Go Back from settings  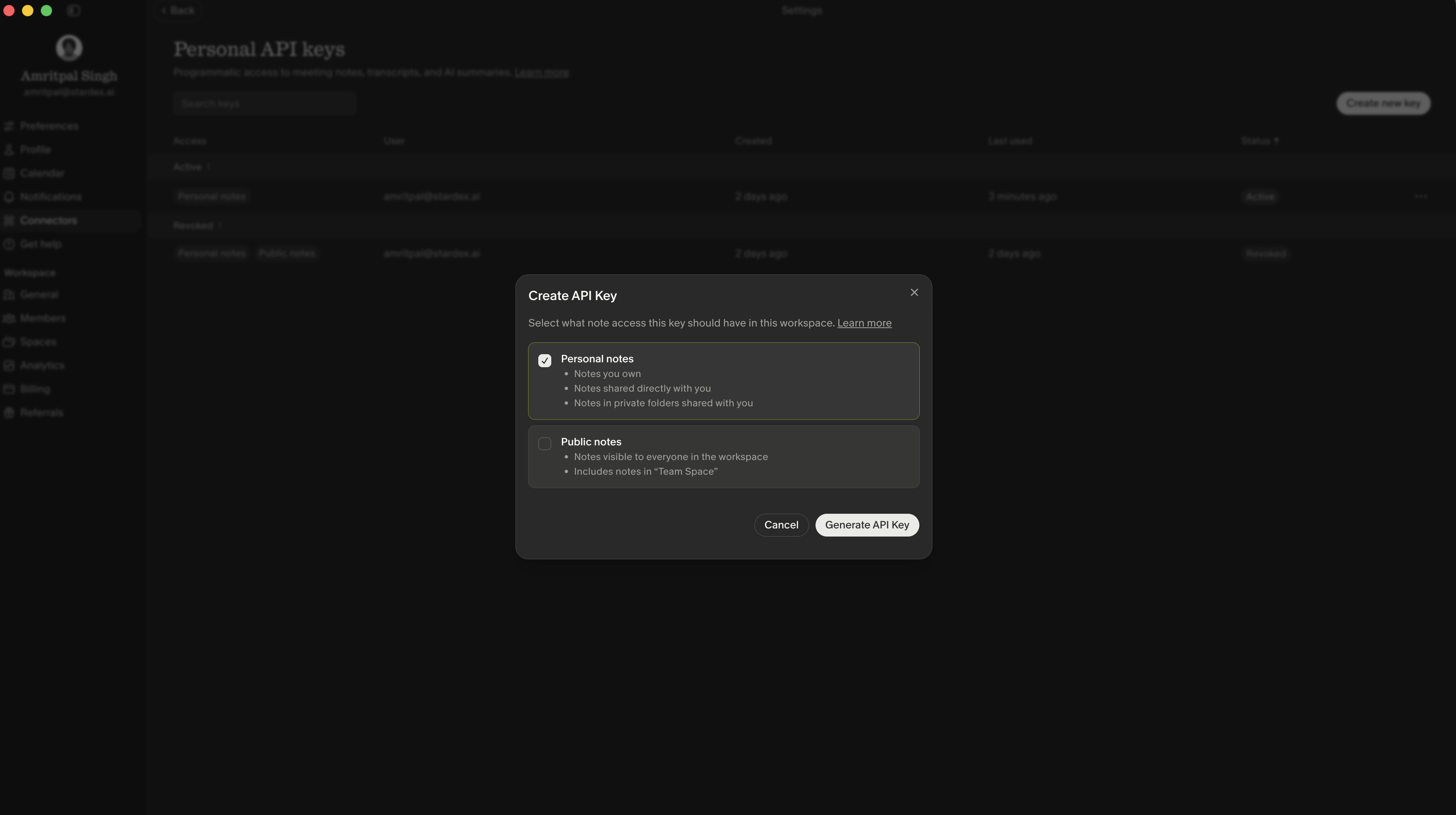(178, 10)
